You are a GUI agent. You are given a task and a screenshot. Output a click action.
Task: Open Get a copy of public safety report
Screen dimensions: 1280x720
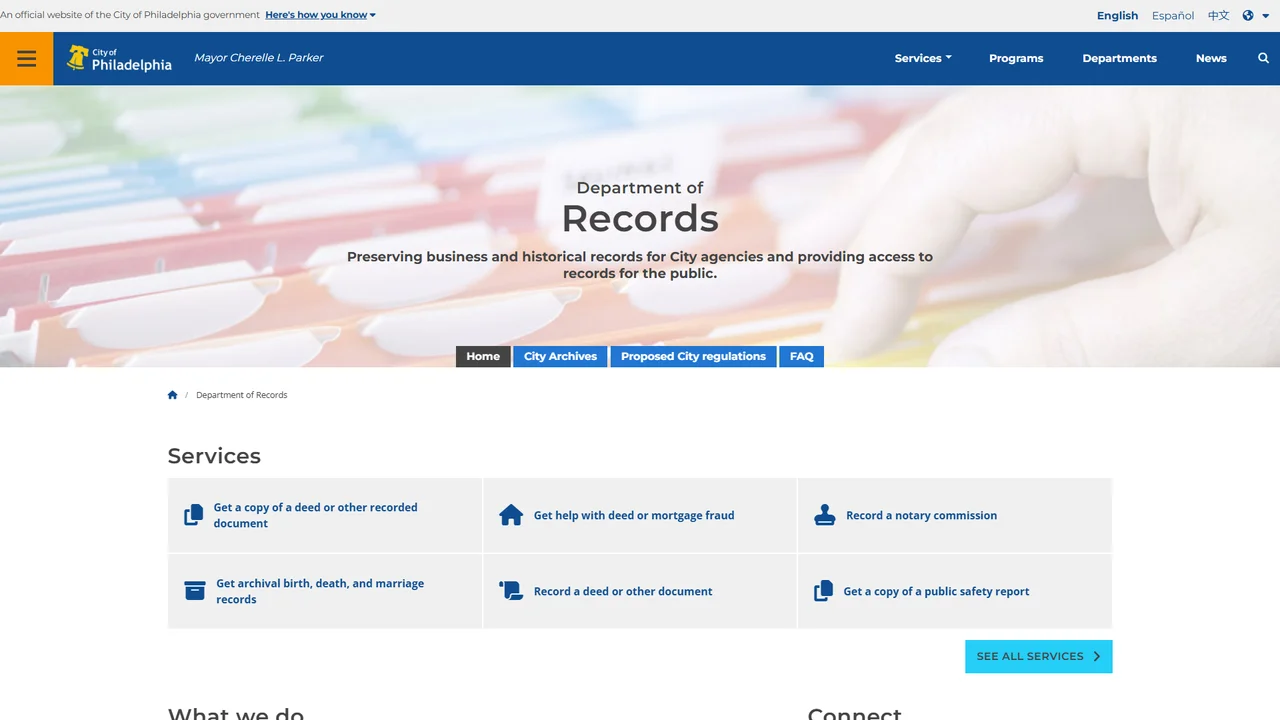pyautogui.click(x=955, y=591)
